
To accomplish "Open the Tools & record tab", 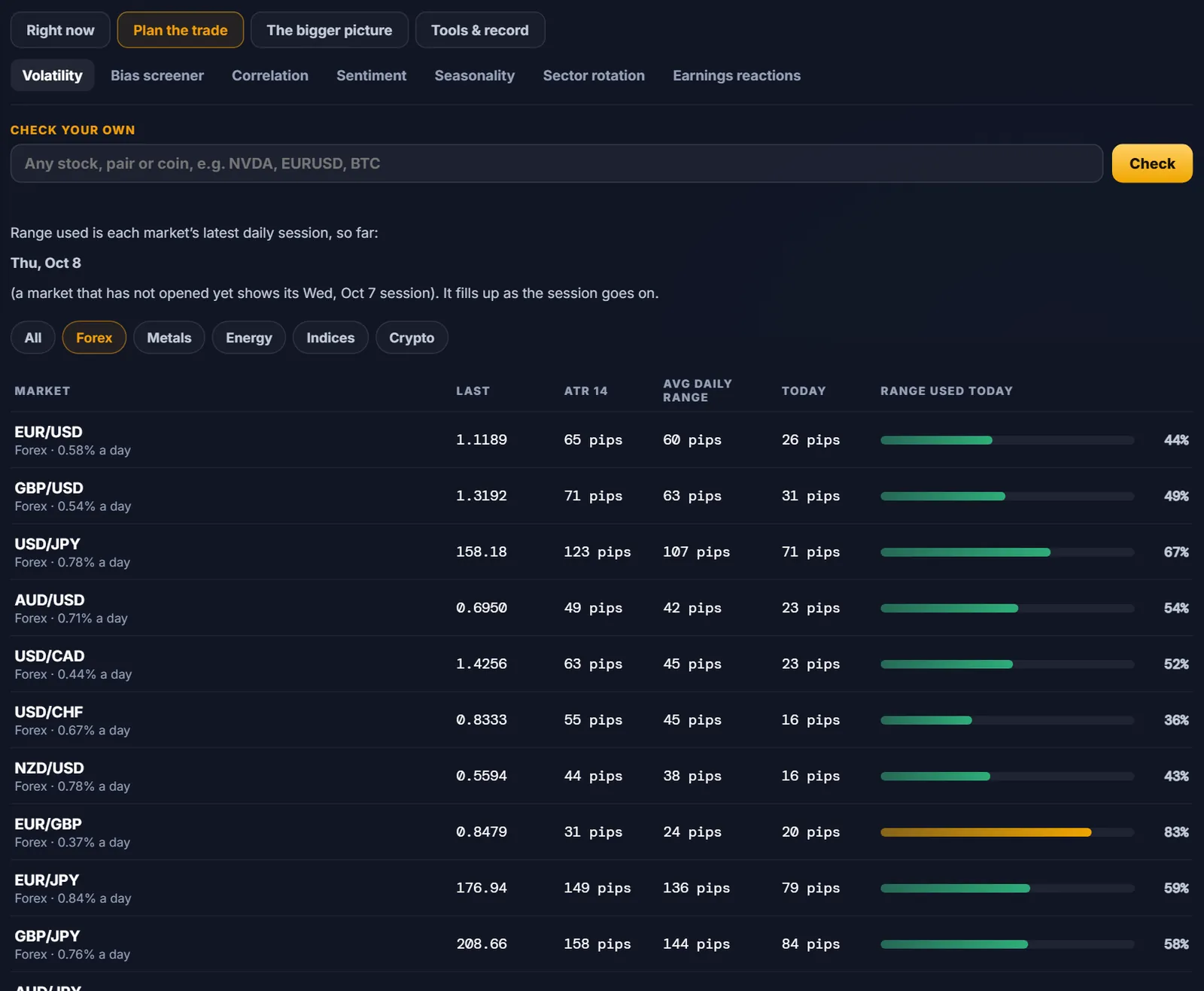I will (479, 30).
